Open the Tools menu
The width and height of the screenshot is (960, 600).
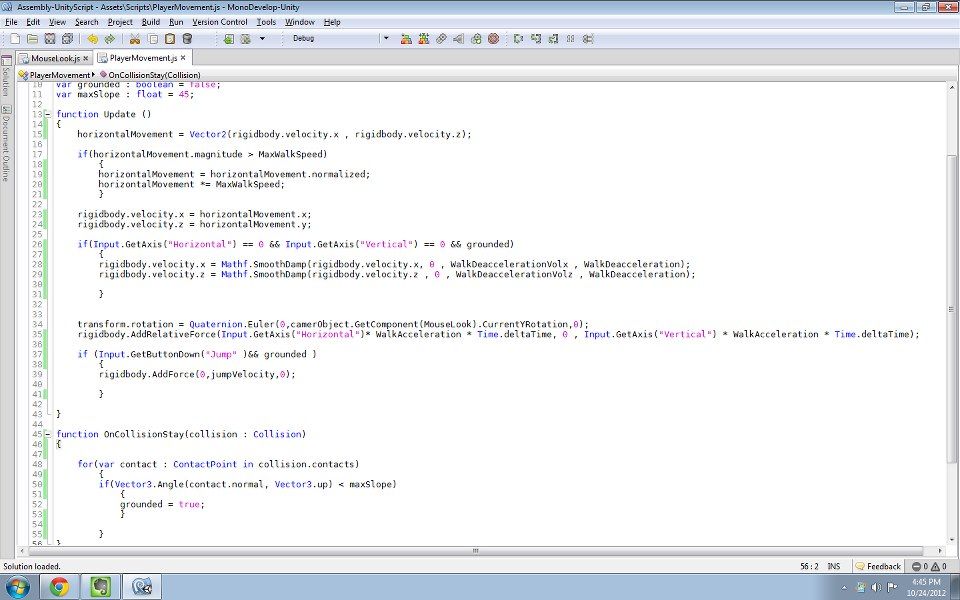pyautogui.click(x=266, y=22)
